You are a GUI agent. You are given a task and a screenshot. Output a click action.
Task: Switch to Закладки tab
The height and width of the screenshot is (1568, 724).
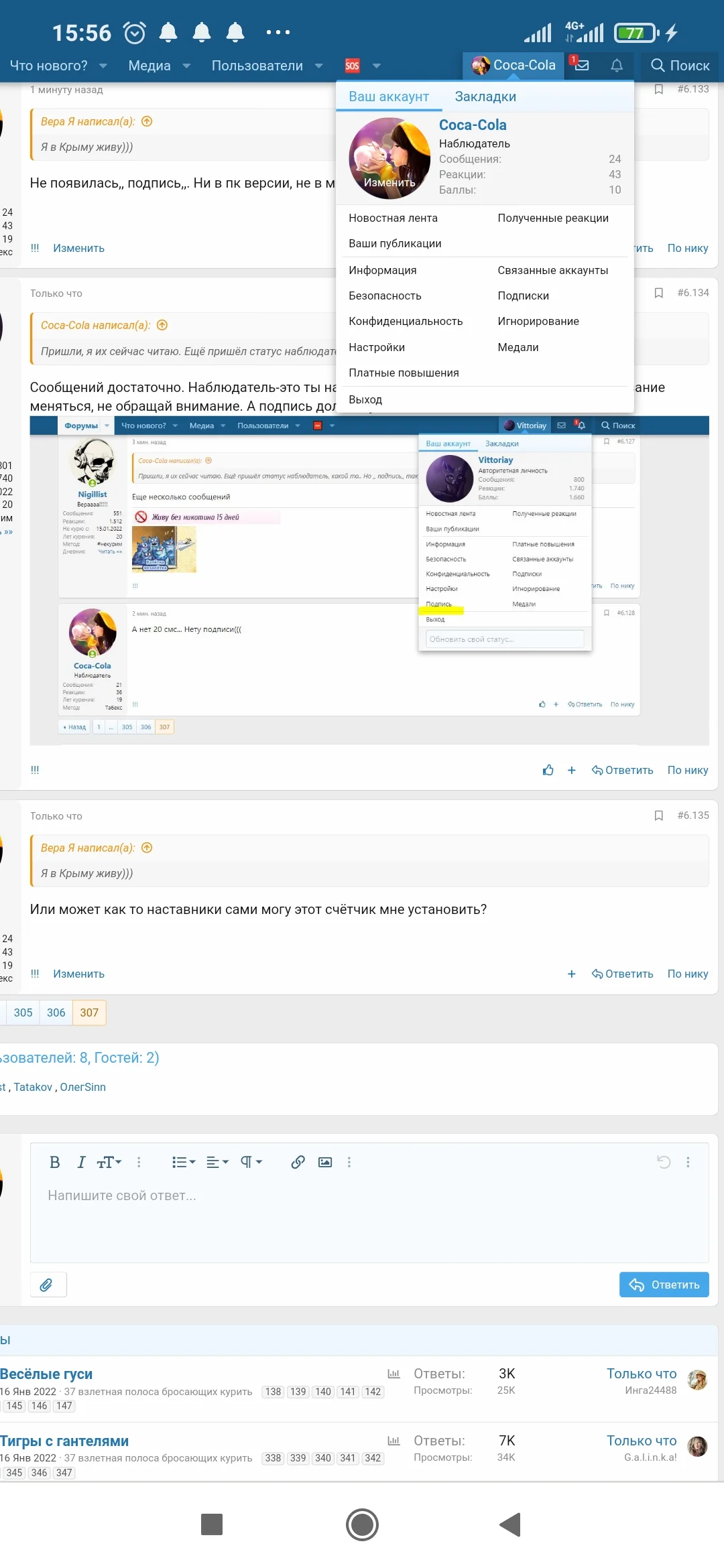tap(485, 96)
